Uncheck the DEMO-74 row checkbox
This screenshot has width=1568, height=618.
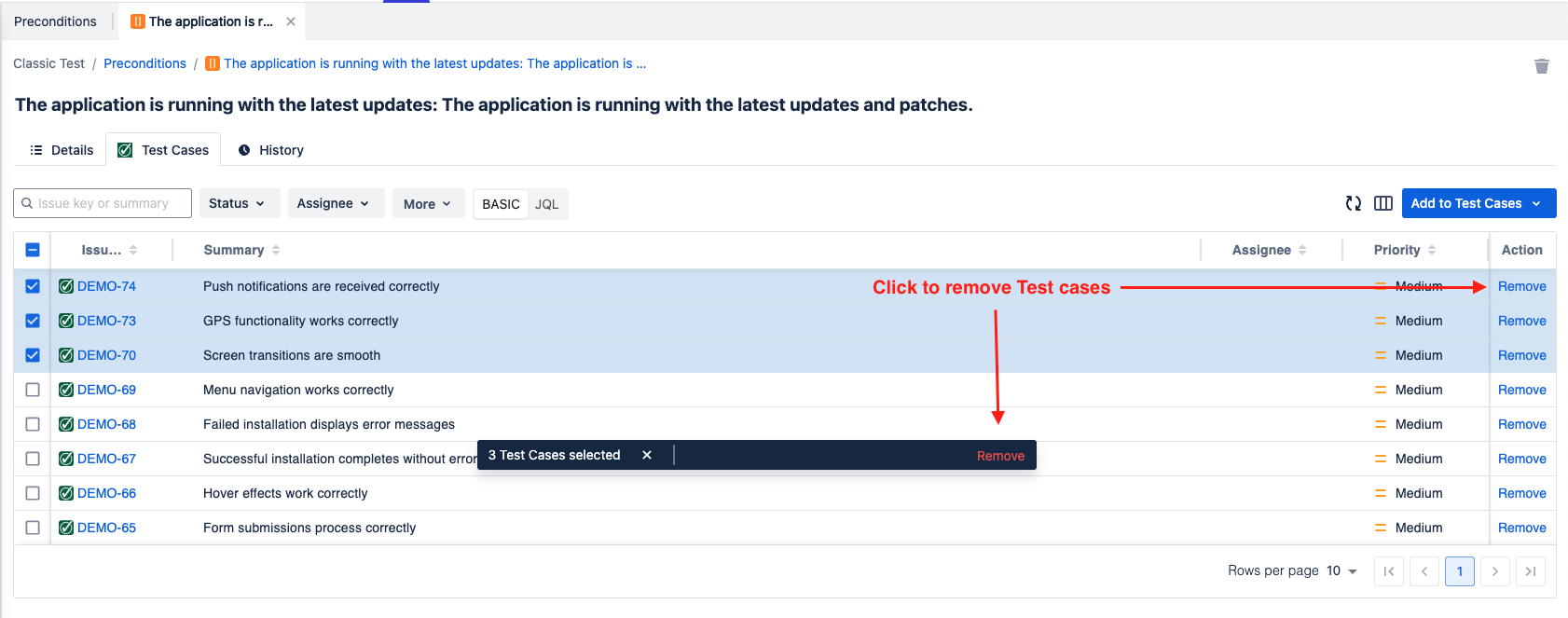pos(33,286)
